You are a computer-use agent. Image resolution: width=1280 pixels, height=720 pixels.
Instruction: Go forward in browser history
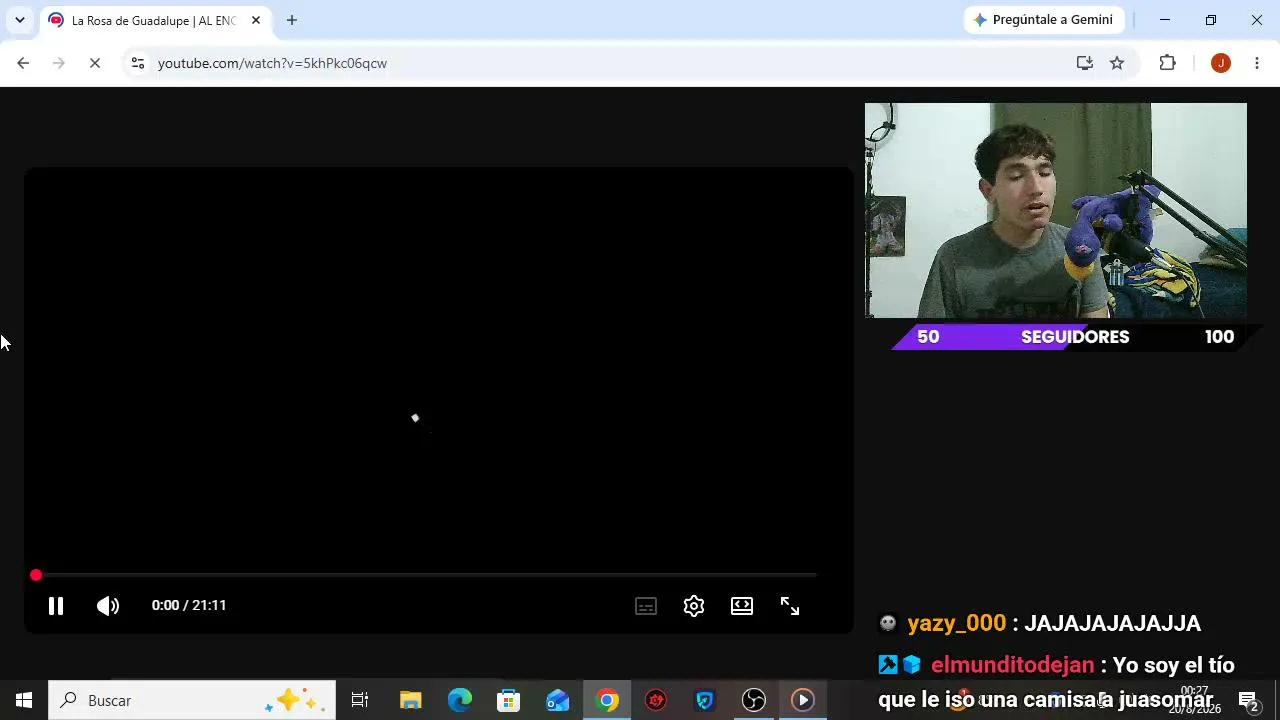[x=58, y=63]
